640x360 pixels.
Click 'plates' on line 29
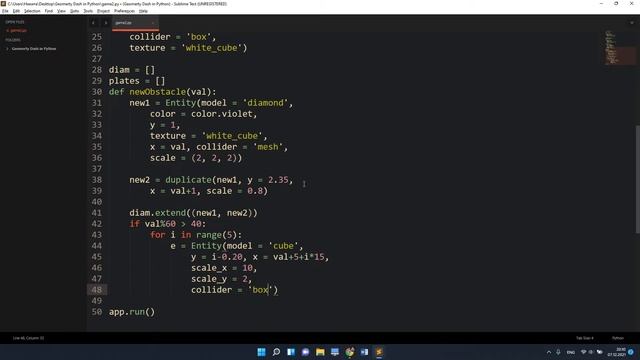pos(124,81)
